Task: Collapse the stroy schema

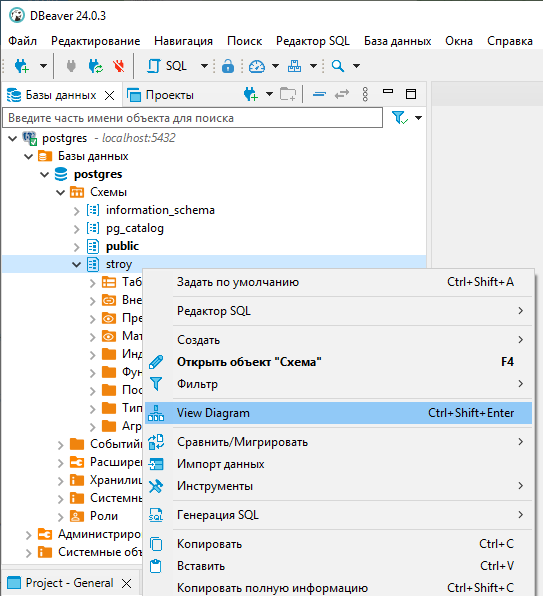Action: coord(77,265)
